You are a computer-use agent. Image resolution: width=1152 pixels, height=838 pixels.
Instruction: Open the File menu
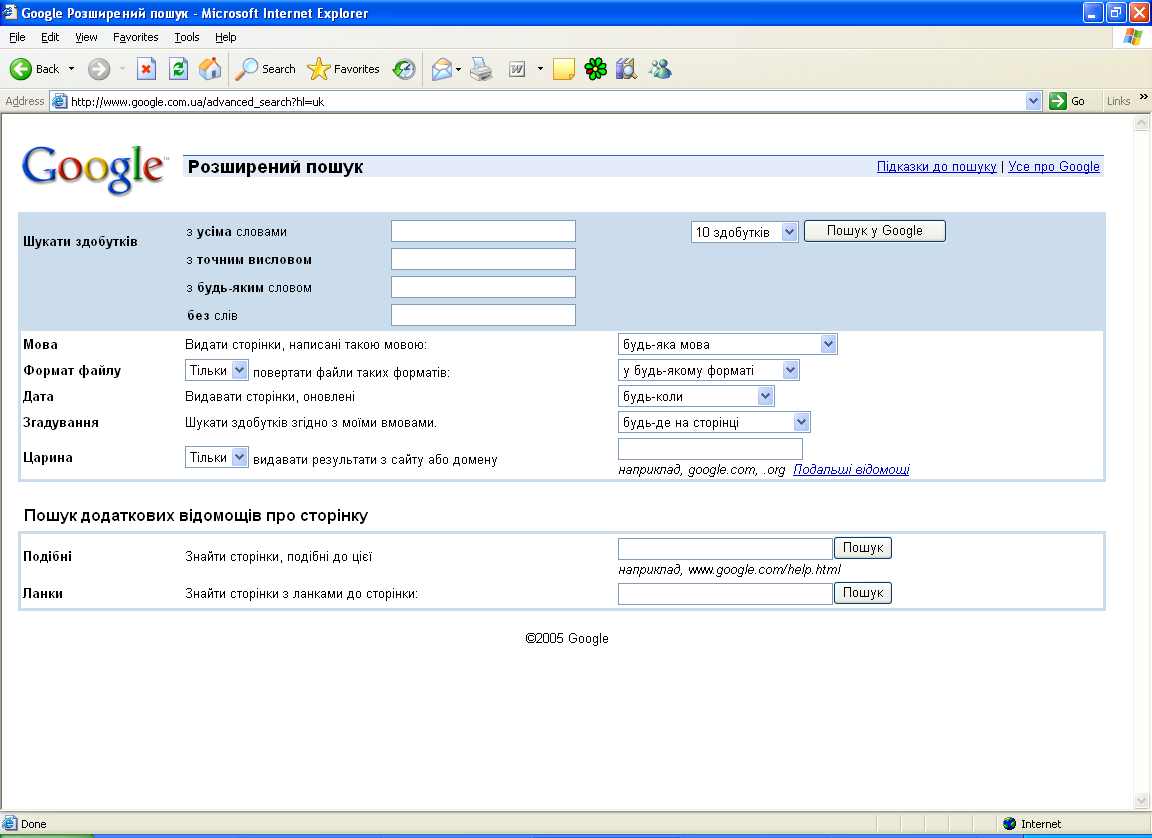(17, 37)
